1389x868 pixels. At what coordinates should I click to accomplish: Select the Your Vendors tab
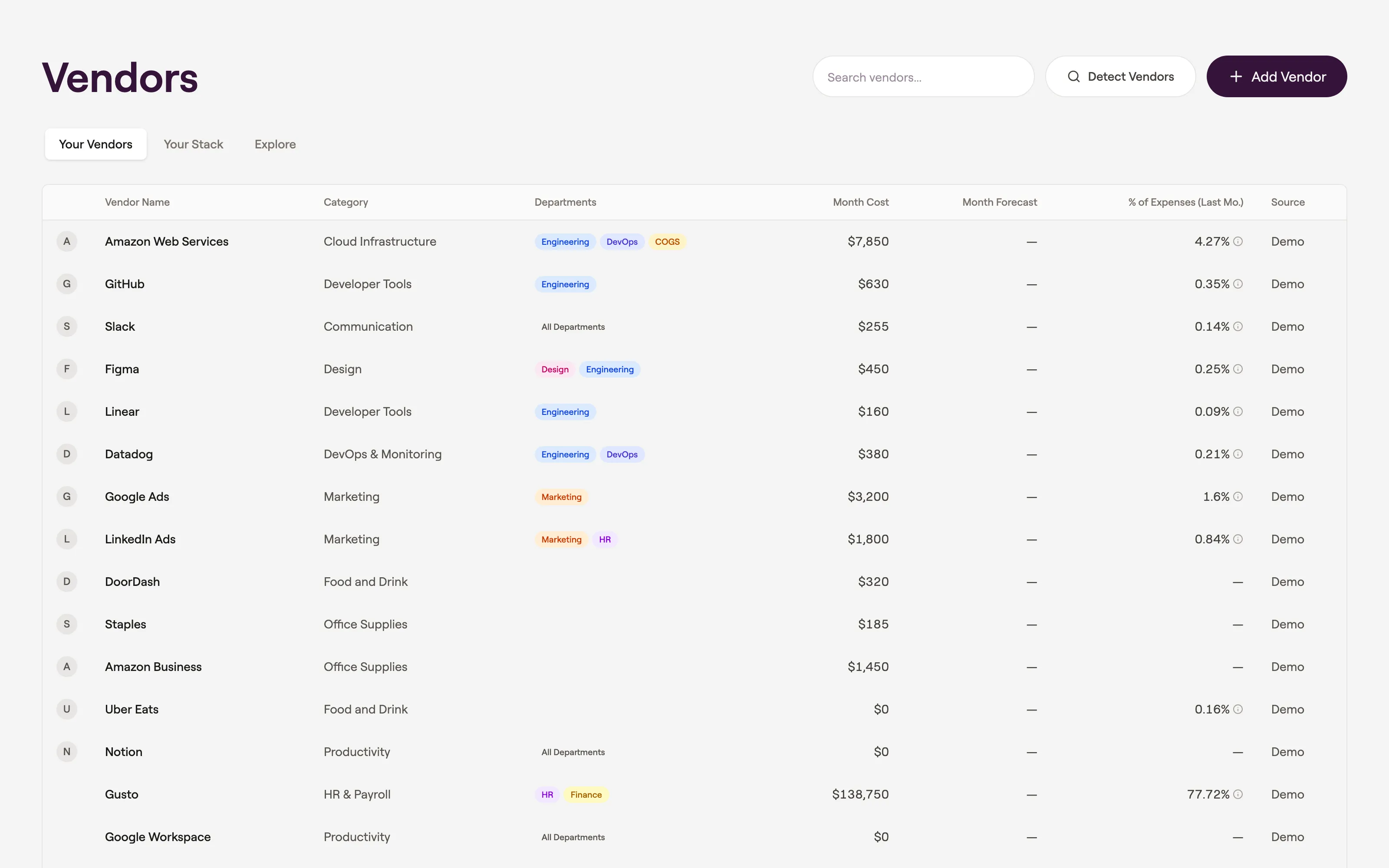tap(96, 144)
